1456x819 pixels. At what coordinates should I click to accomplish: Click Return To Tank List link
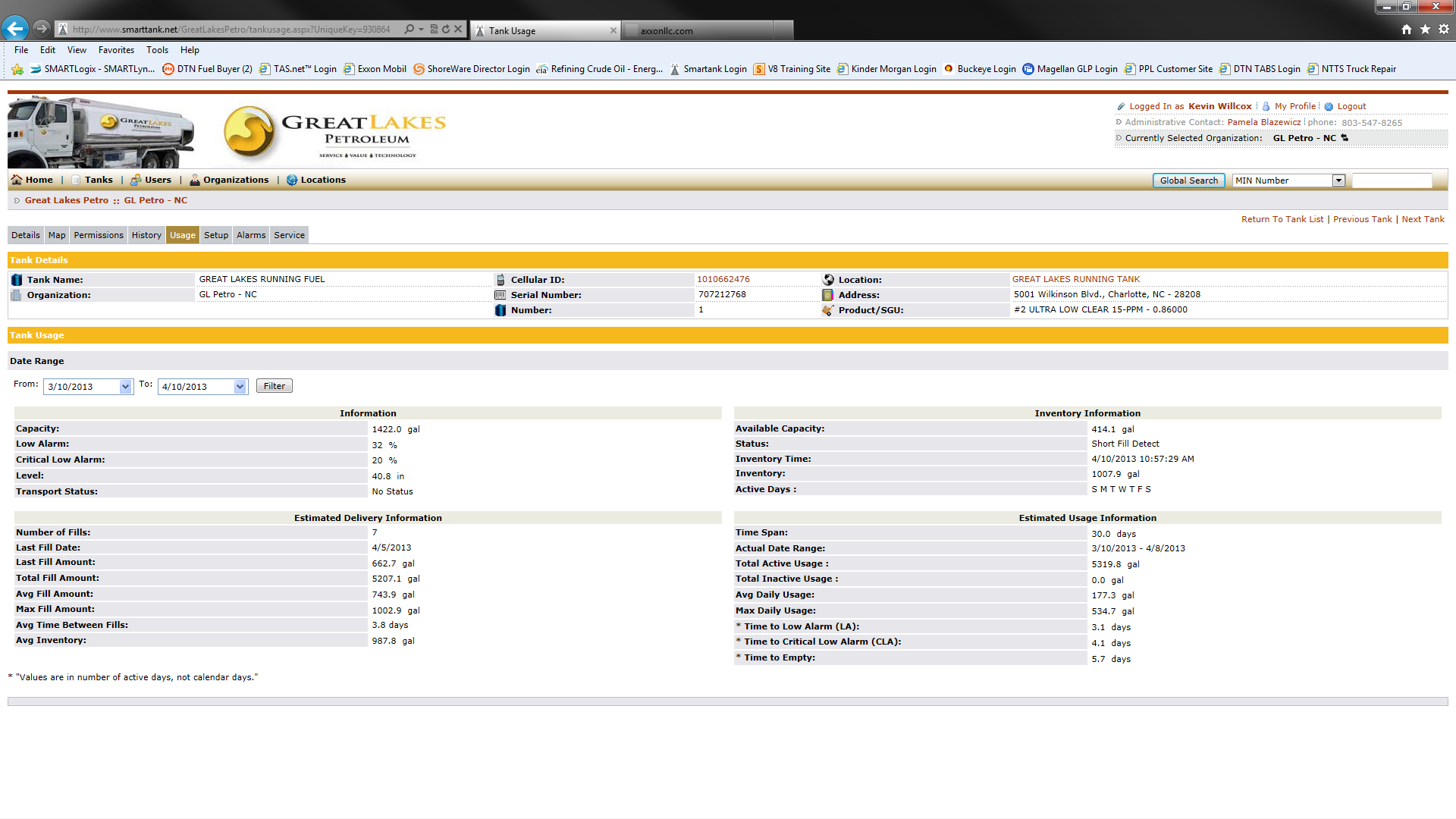point(1282,219)
